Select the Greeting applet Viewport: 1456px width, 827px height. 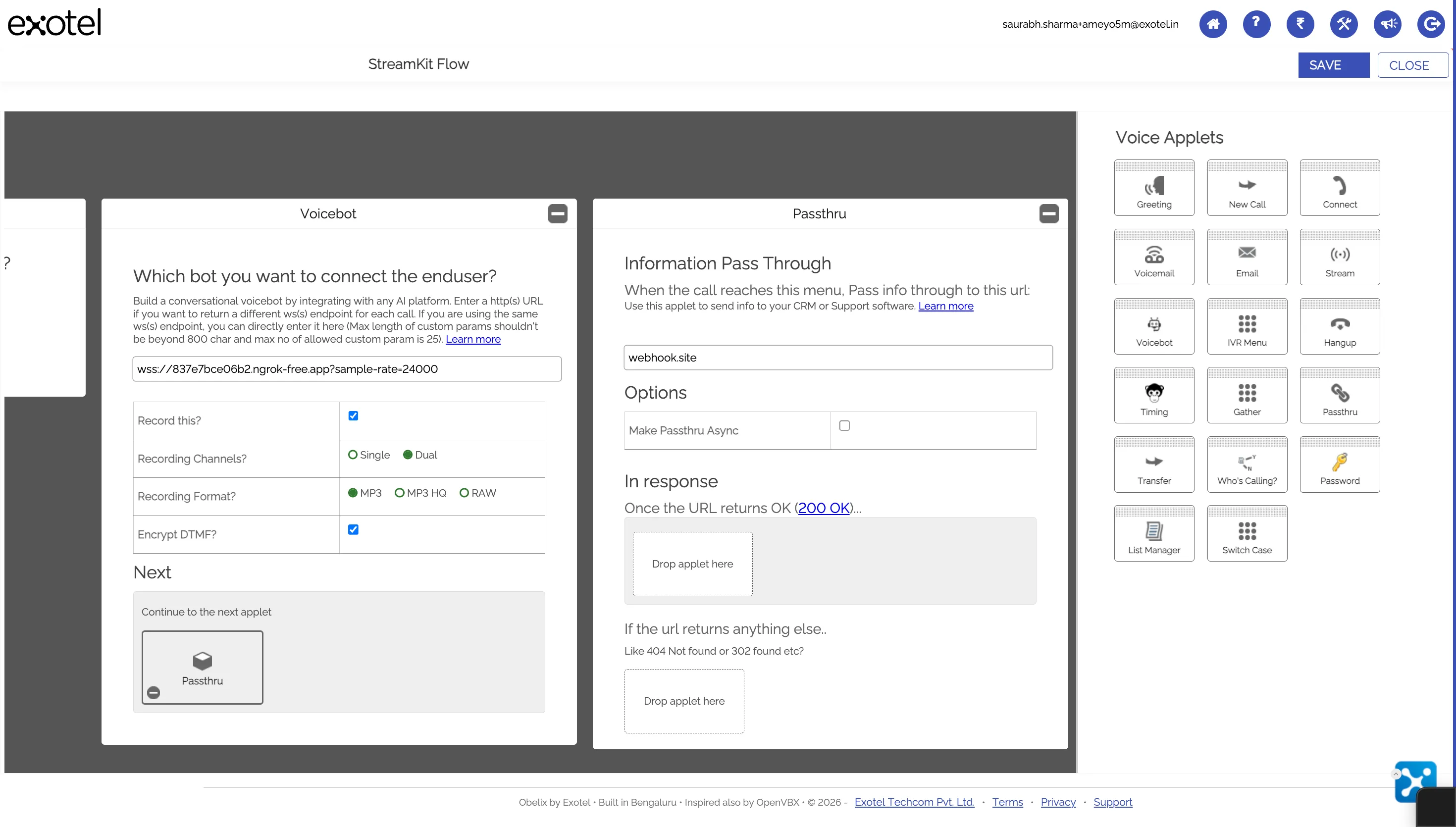point(1154,188)
